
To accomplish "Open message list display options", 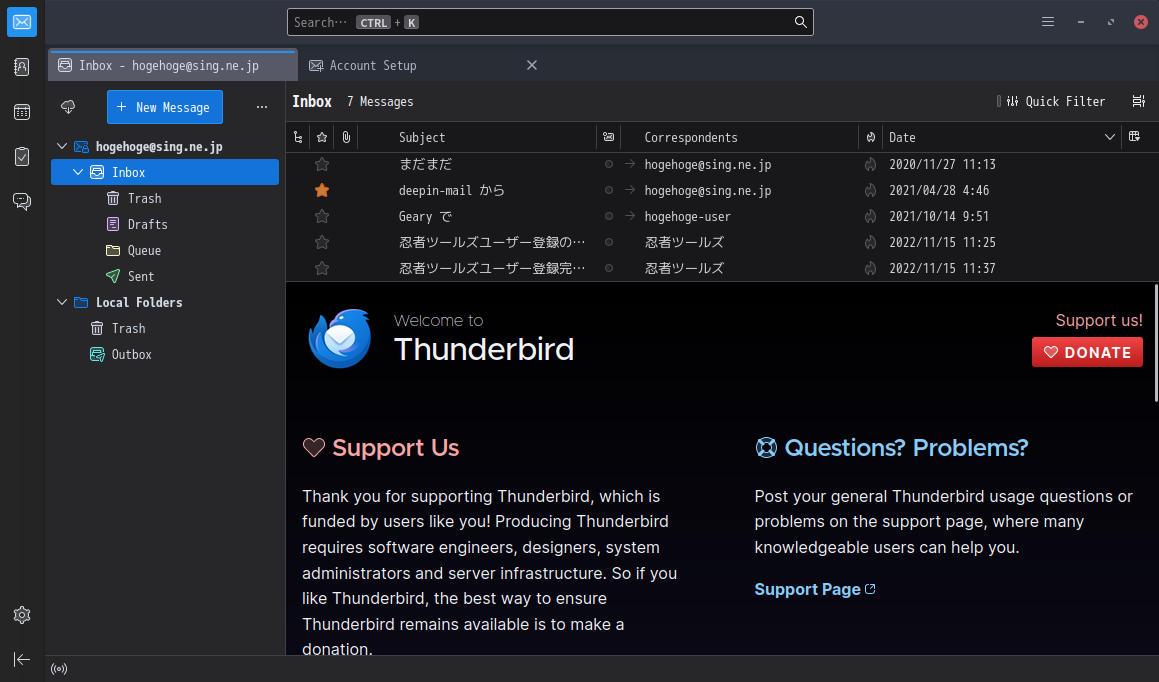I will pos(1138,101).
